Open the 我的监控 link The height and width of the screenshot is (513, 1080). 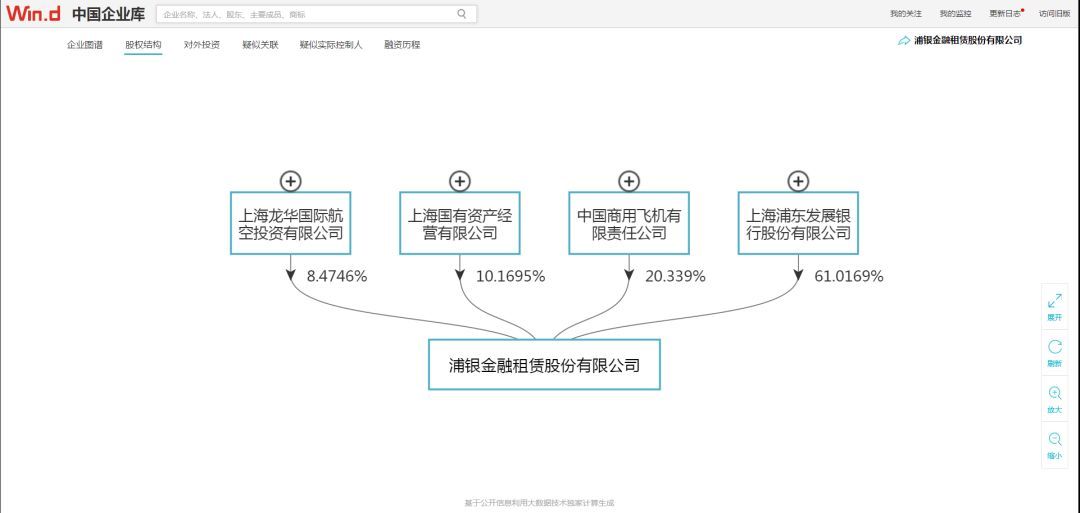point(955,14)
